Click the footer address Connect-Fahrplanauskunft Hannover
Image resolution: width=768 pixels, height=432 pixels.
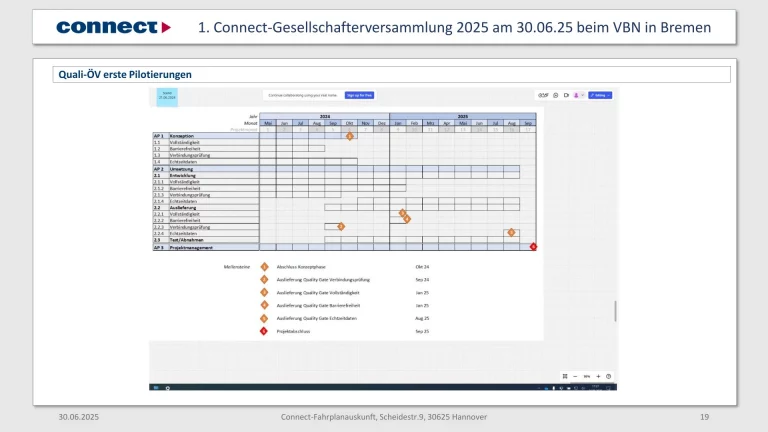pos(384,417)
